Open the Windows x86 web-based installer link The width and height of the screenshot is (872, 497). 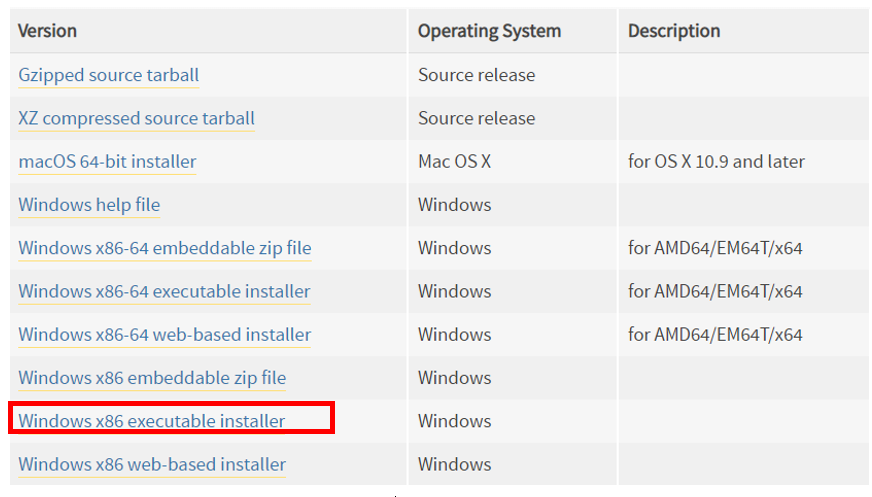152,464
